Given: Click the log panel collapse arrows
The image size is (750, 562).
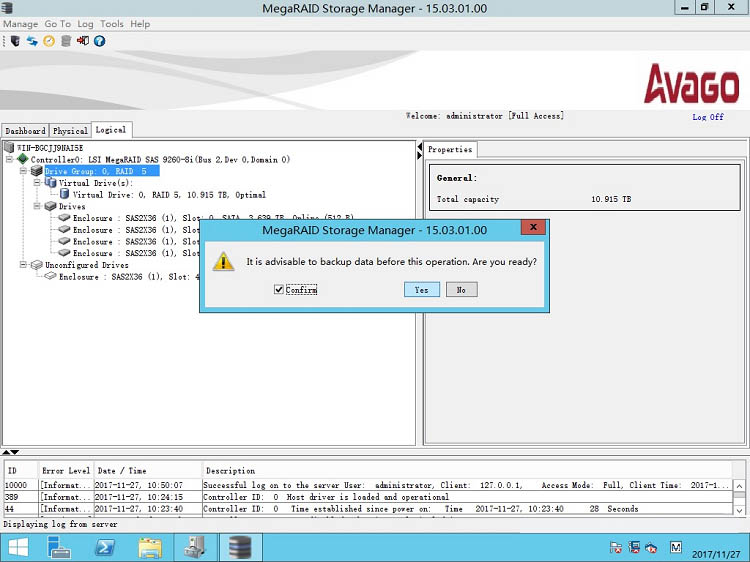Looking at the screenshot, I should click(10, 452).
